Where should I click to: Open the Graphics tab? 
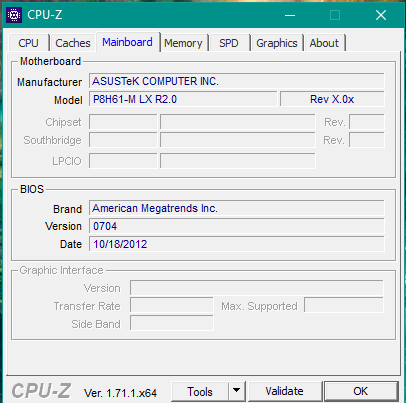tap(277, 43)
